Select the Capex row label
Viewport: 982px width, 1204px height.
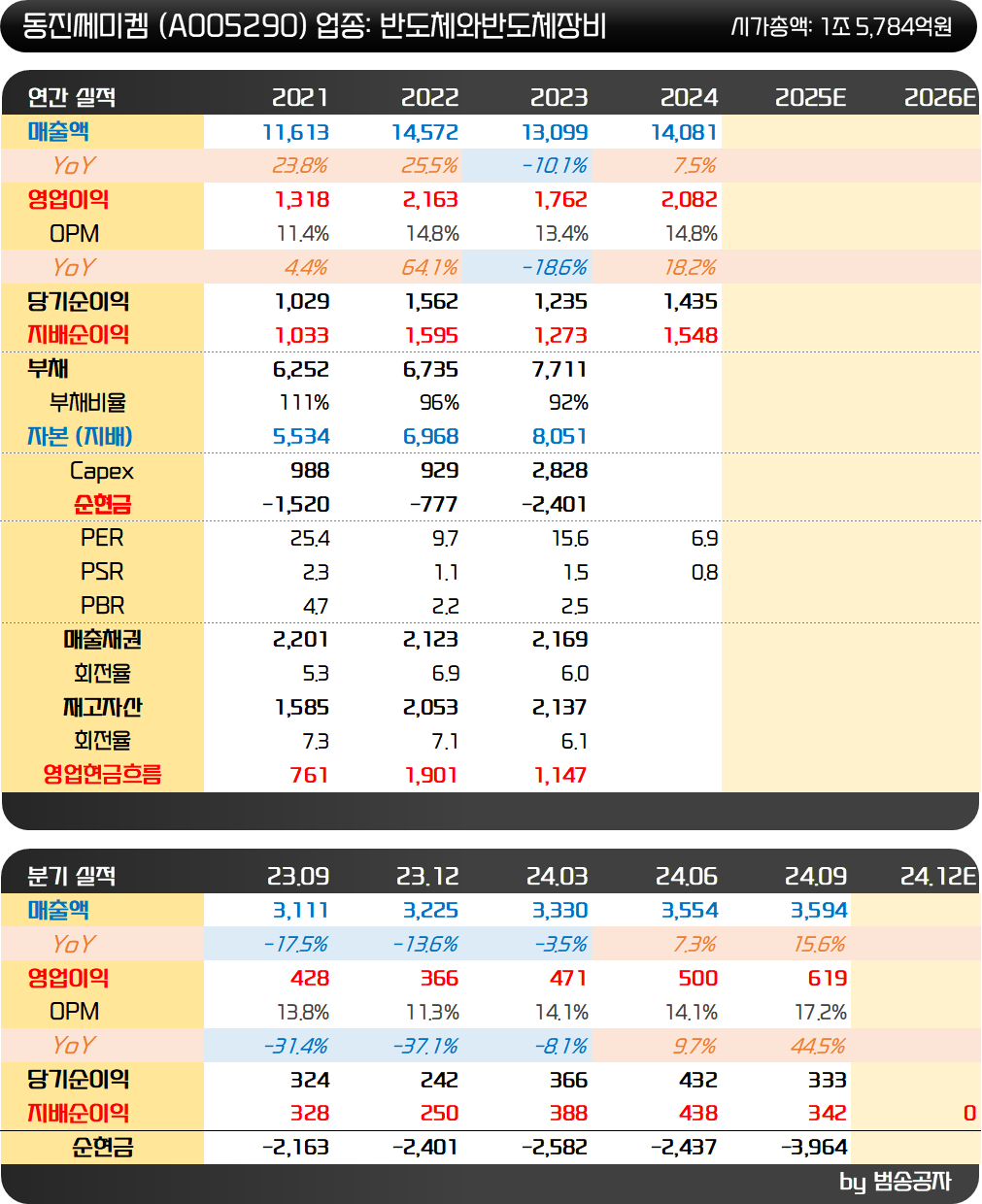coord(102,471)
